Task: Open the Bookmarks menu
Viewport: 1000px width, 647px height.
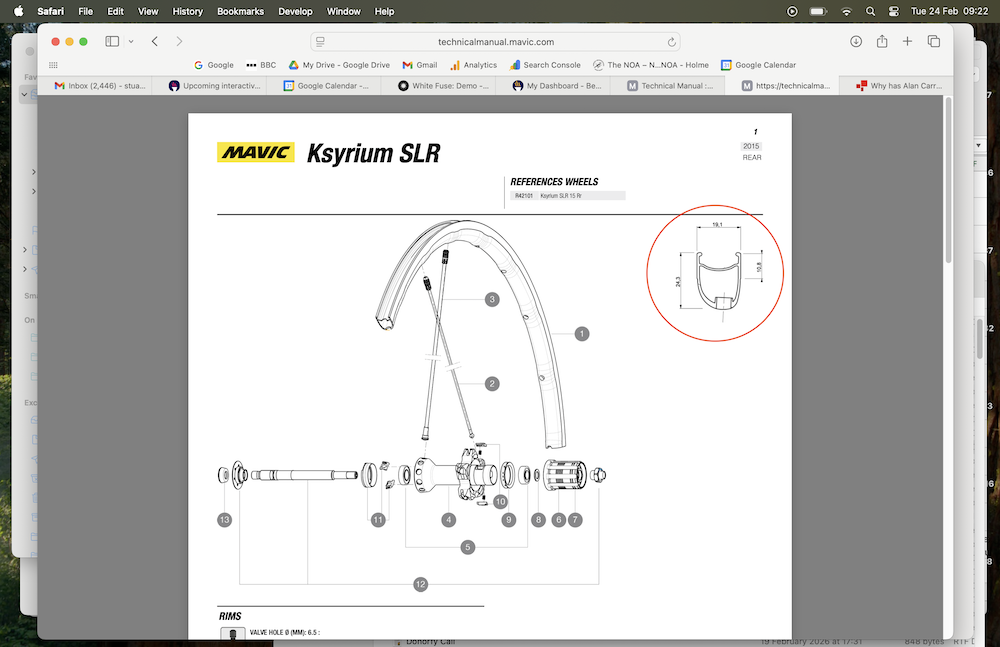Action: pos(240,11)
